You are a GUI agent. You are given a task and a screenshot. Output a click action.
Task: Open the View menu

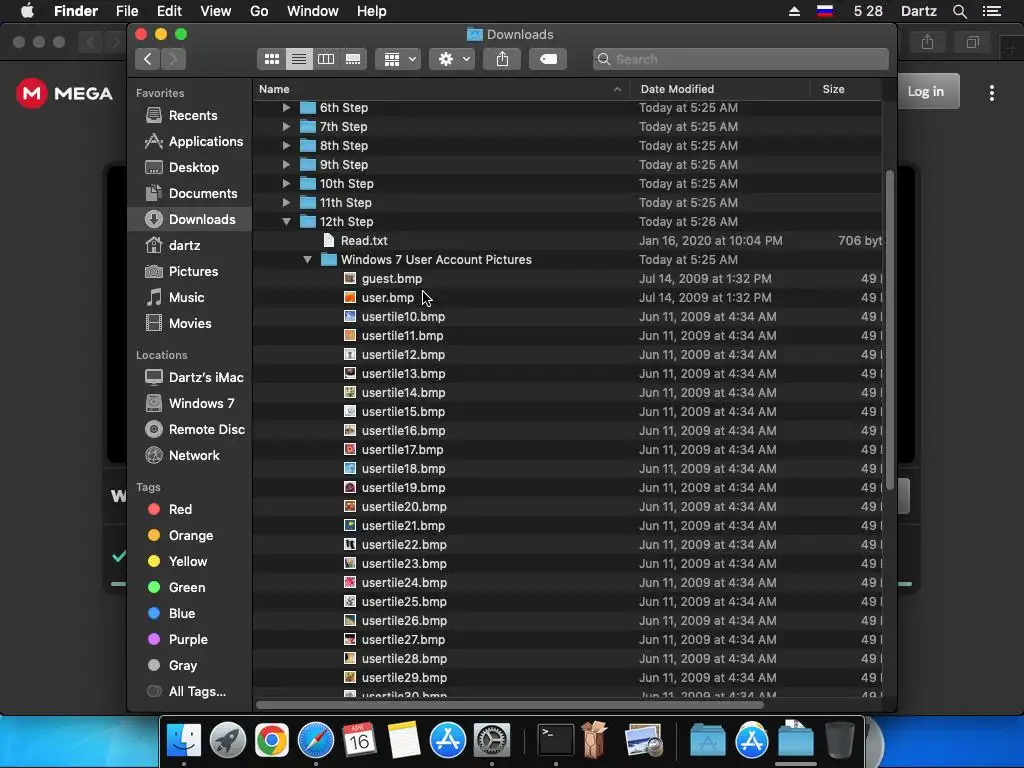pos(216,11)
